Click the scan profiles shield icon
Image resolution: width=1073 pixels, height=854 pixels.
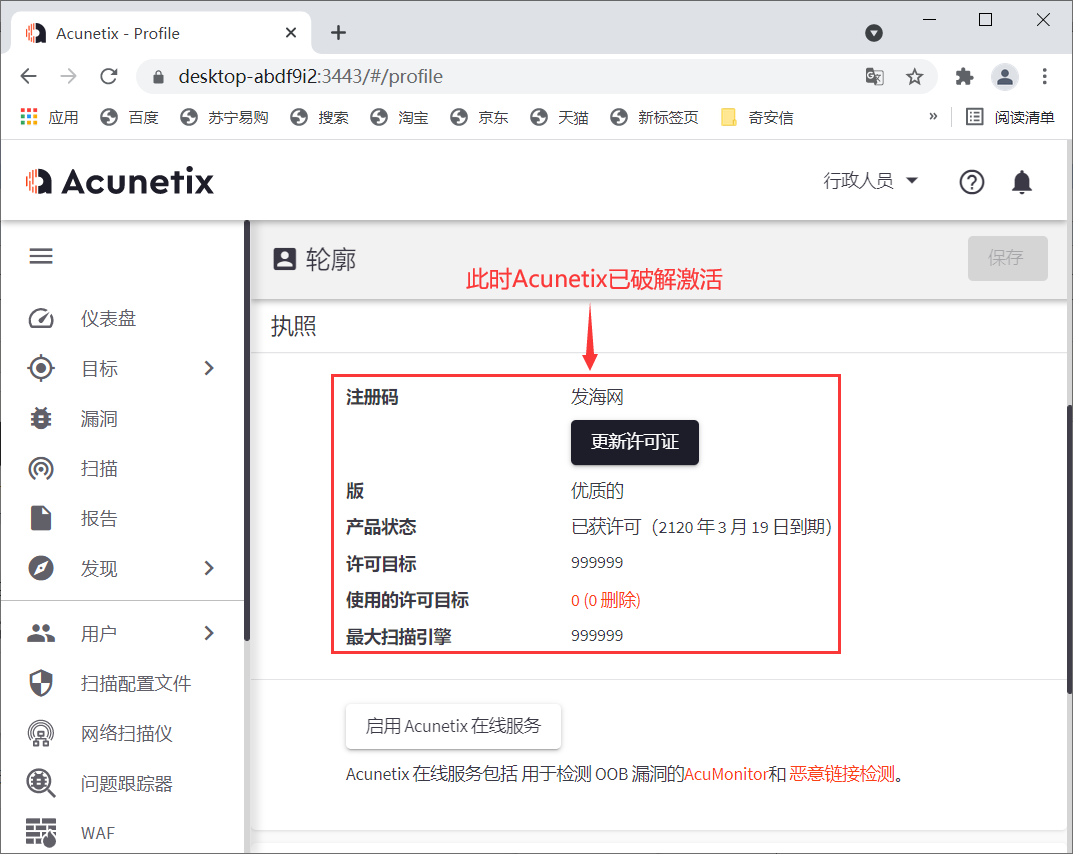click(x=41, y=683)
